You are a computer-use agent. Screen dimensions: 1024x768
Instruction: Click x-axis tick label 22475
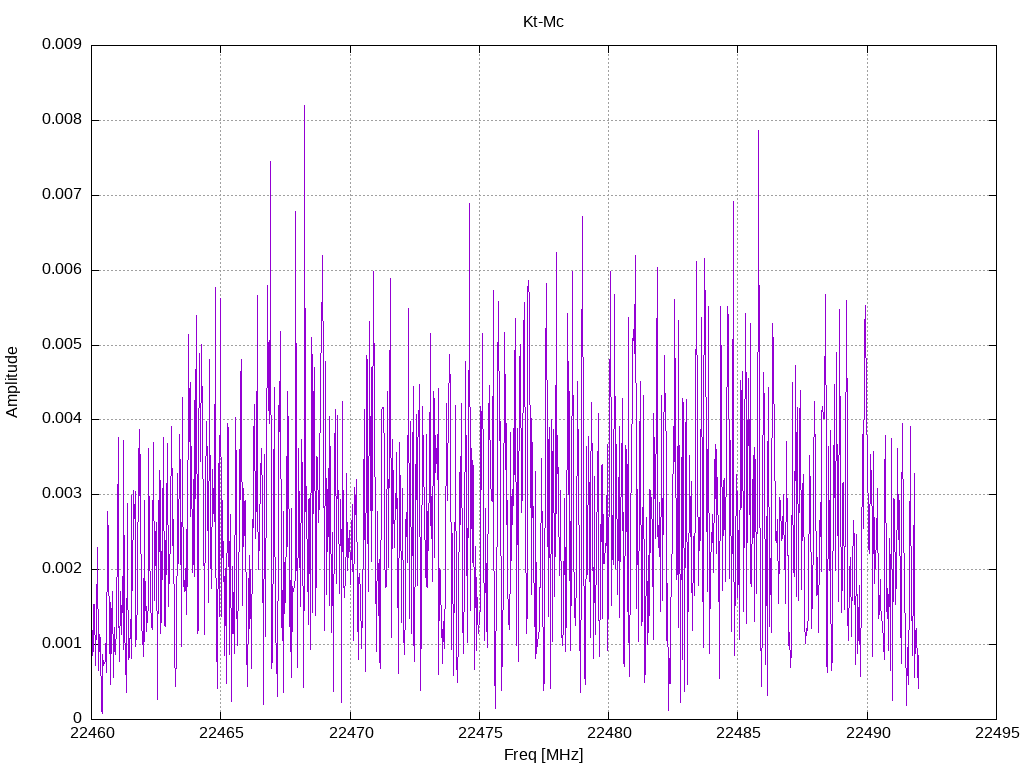tap(480, 733)
